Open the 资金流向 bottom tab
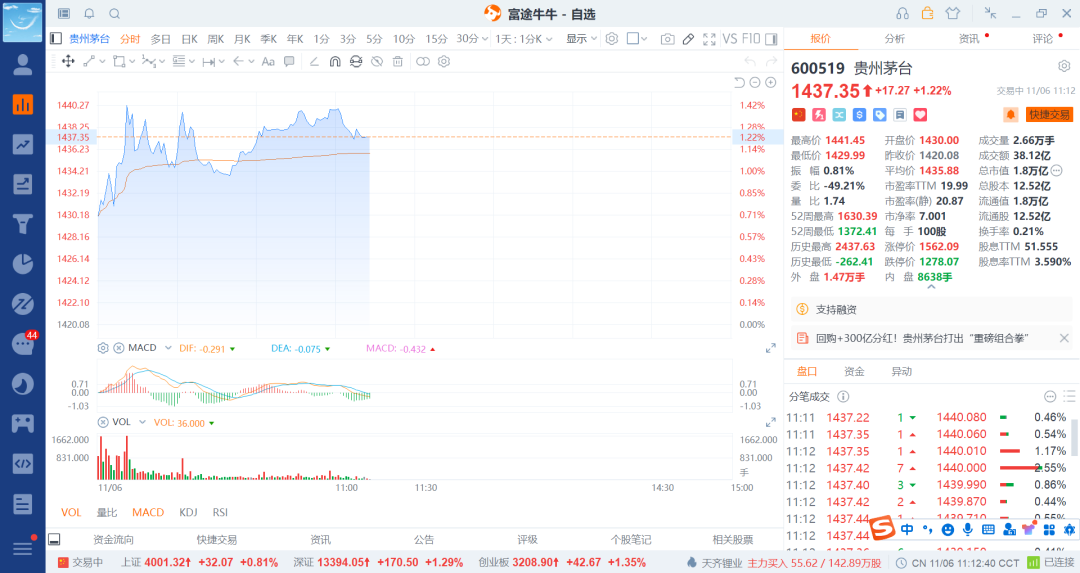 pyautogui.click(x=113, y=539)
